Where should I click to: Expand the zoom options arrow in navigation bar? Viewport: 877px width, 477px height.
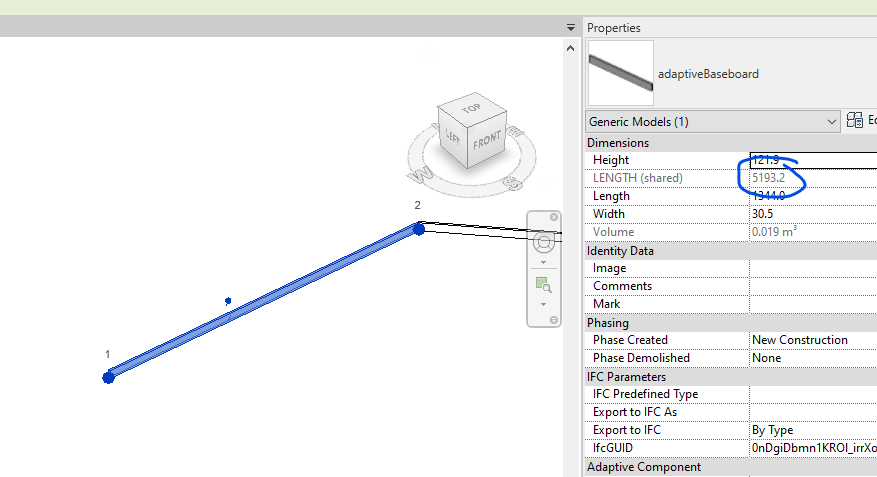click(x=544, y=305)
